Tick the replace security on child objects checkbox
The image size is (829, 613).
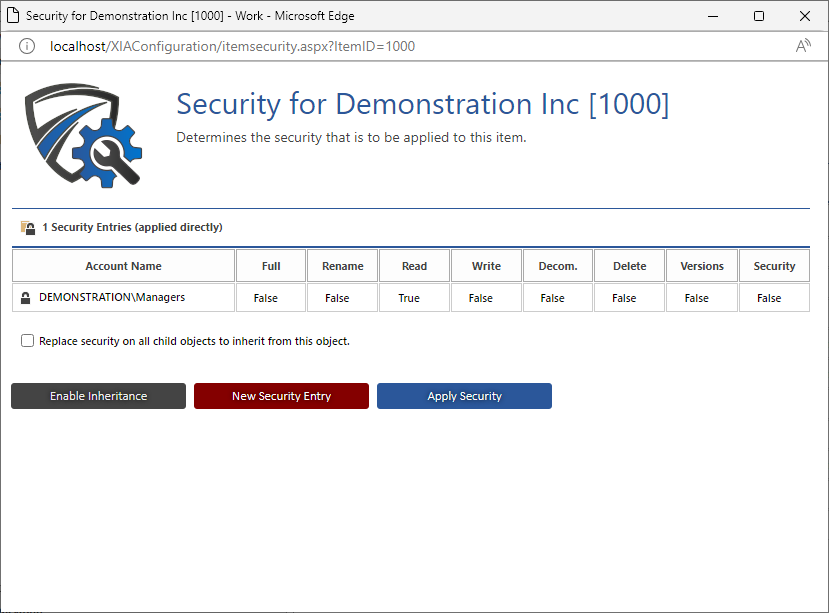tap(27, 341)
